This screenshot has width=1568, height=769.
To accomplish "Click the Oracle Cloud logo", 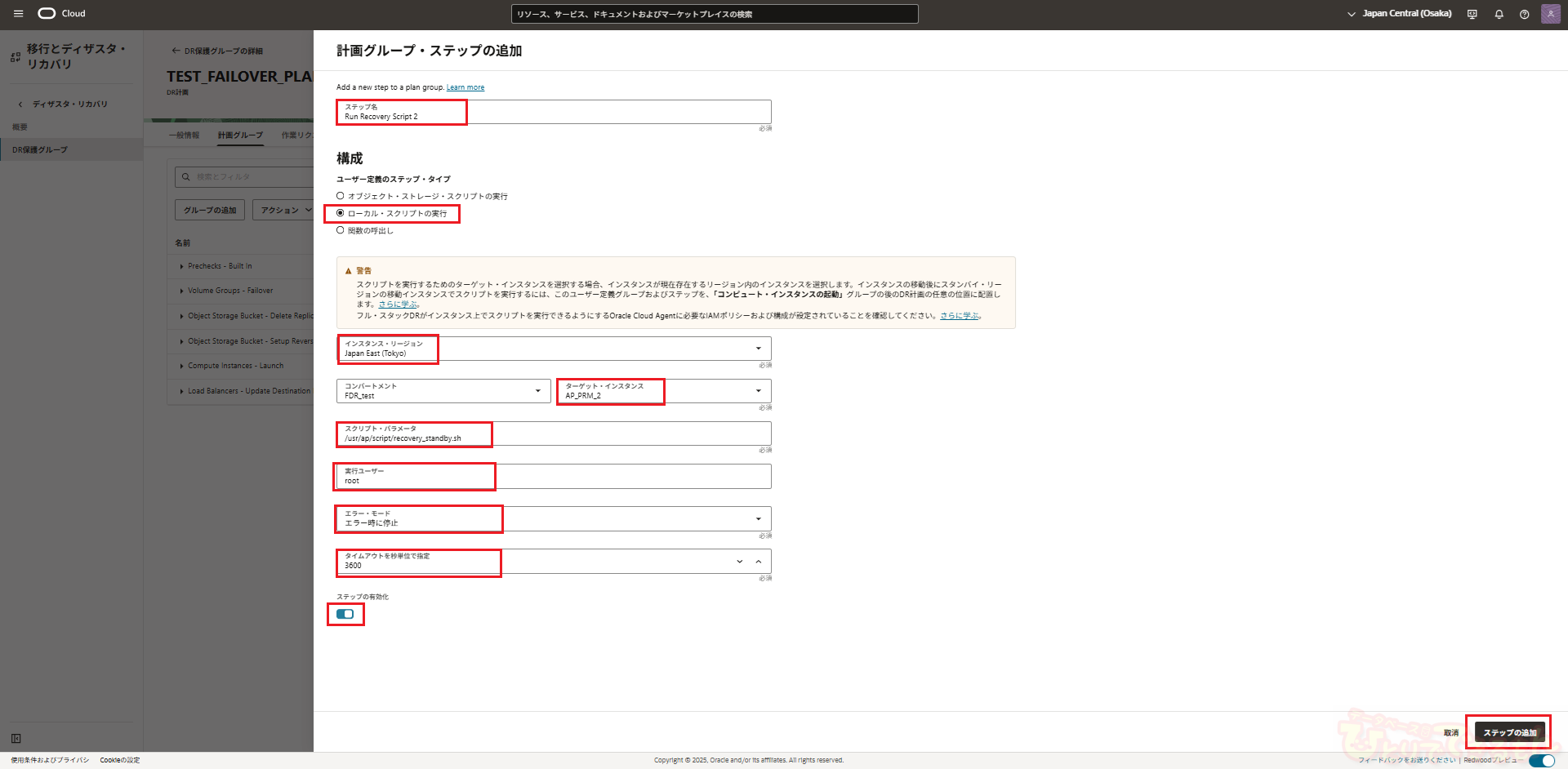I will [x=62, y=14].
